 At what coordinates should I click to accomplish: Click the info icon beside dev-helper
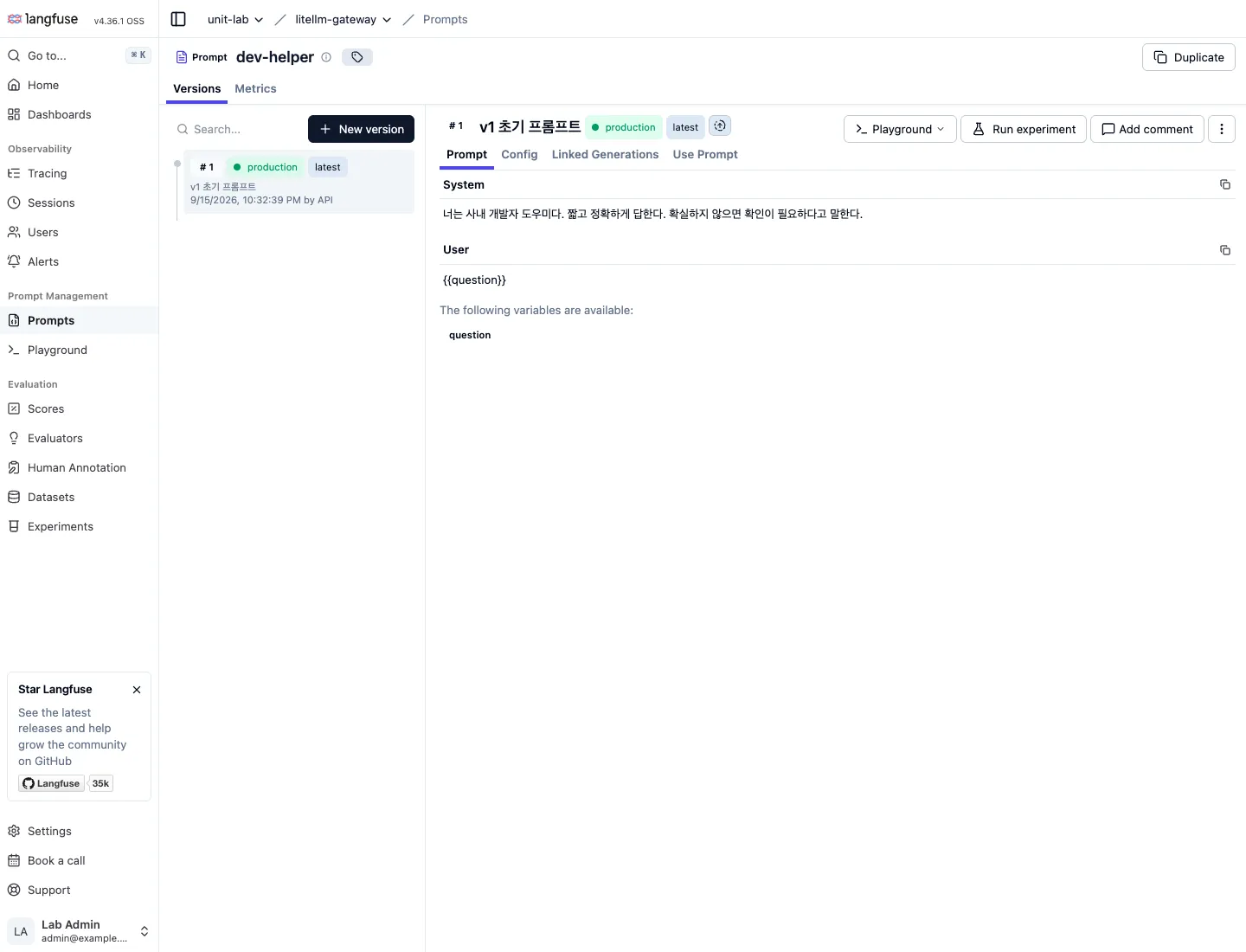pyautogui.click(x=326, y=57)
